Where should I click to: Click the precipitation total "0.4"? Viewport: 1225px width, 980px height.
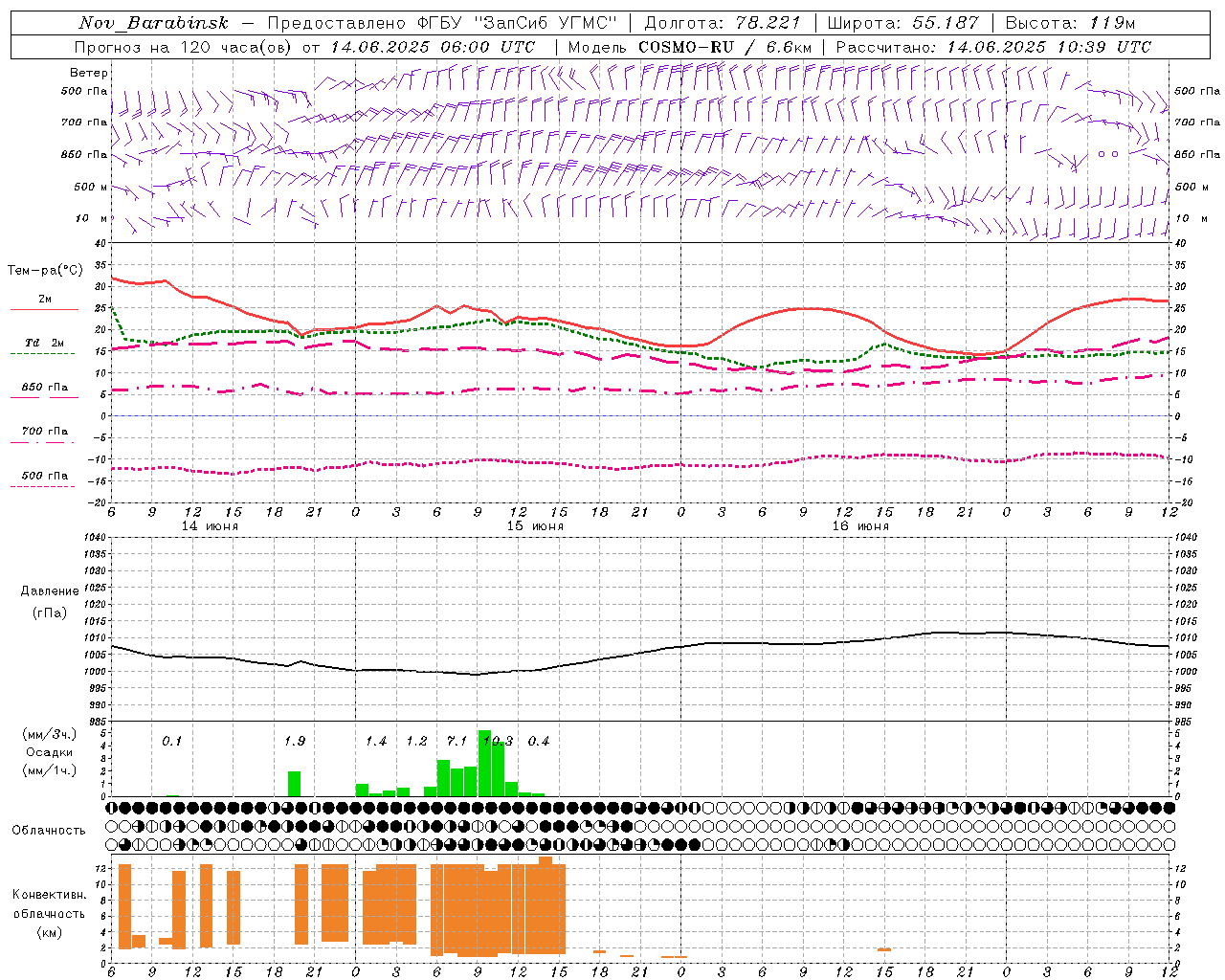coord(539,741)
